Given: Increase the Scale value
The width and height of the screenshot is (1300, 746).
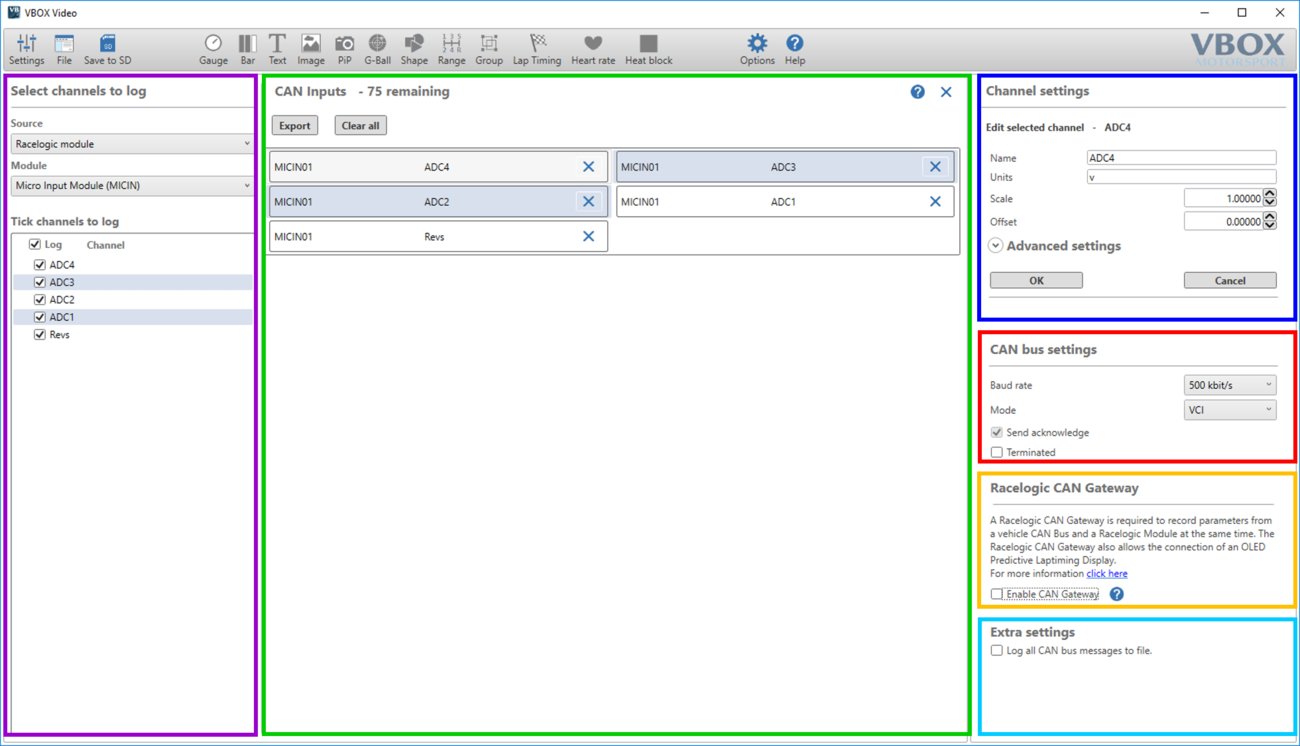Looking at the screenshot, I should point(1270,194).
